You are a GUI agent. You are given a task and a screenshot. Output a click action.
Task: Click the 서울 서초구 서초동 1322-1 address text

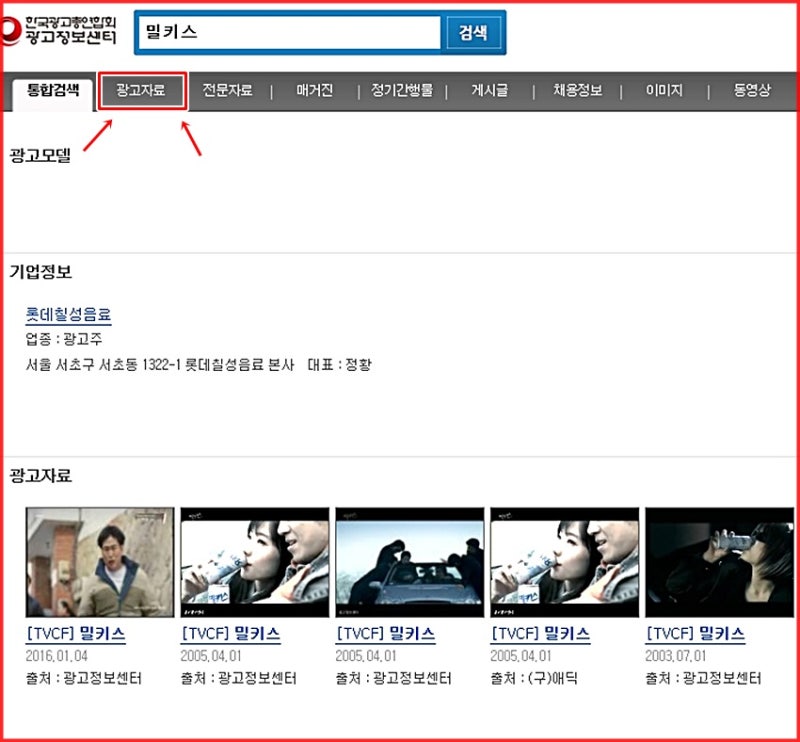coord(160,365)
